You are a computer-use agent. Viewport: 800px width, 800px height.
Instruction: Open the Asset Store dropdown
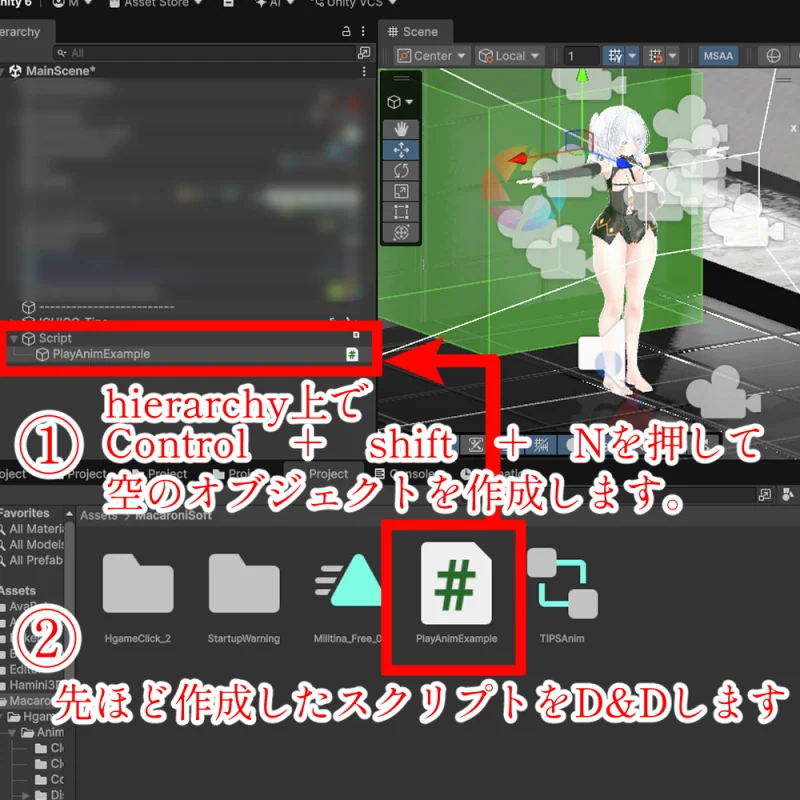click(156, 4)
